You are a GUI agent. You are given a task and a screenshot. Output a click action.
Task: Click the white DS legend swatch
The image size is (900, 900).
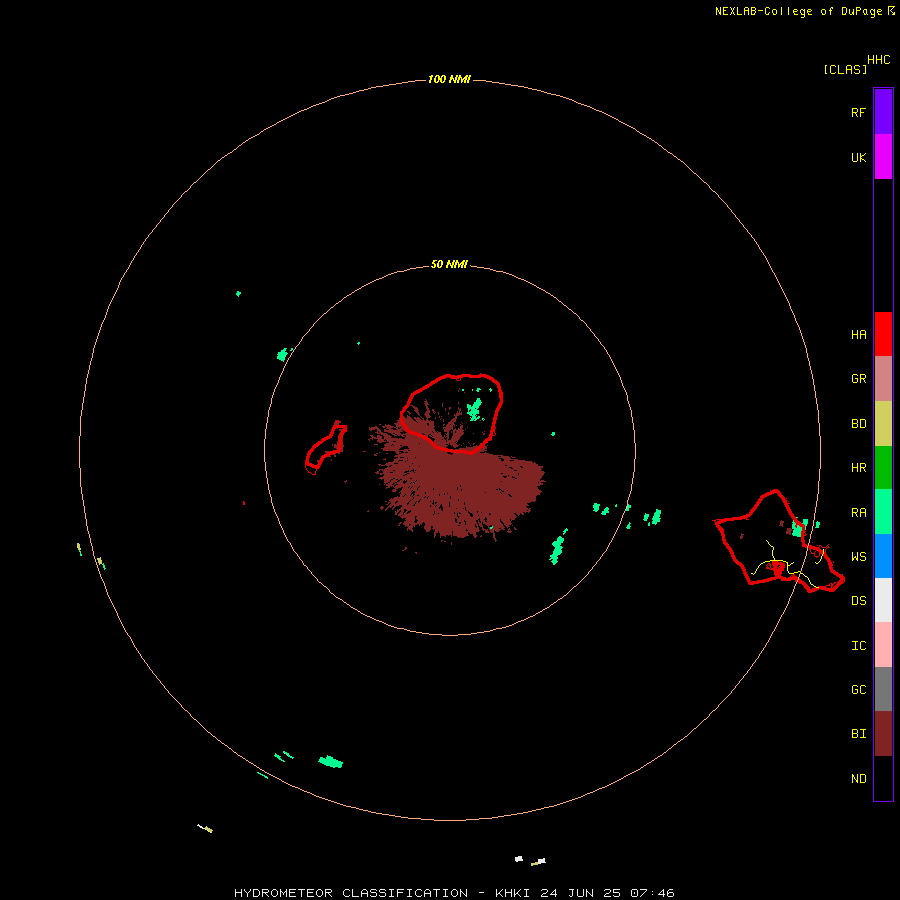(883, 600)
